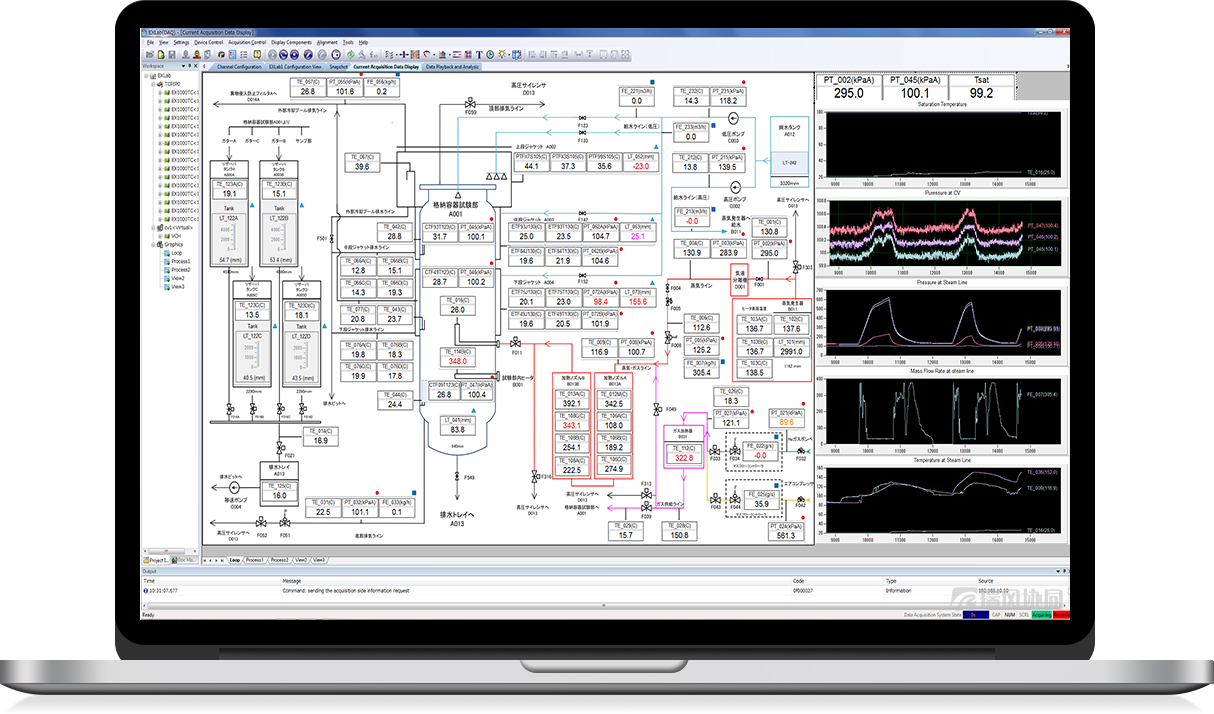Screen dimensions: 1214x714
Task: Select the Text 'T' tool icon
Action: 479,54
